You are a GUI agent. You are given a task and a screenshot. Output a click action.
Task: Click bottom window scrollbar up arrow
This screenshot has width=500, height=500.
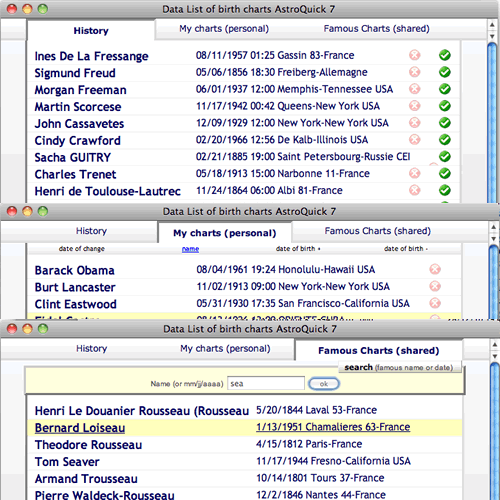pos(494,345)
